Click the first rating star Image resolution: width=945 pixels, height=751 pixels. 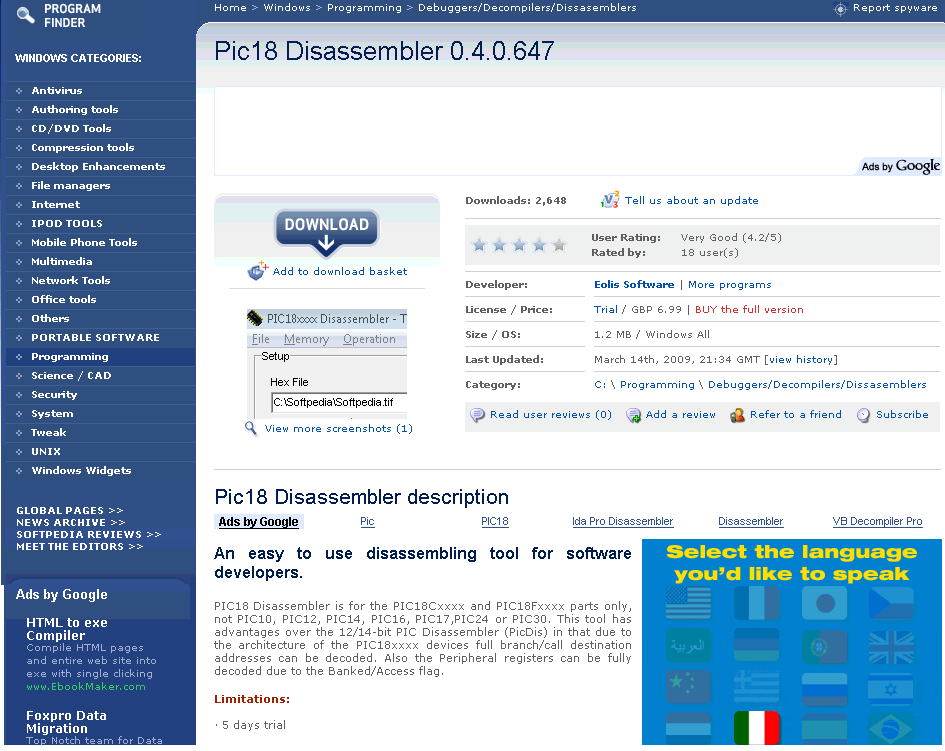coord(480,244)
